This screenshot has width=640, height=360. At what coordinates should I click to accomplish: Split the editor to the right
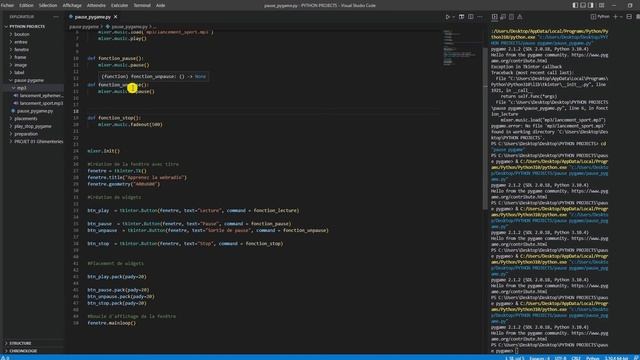[471, 17]
